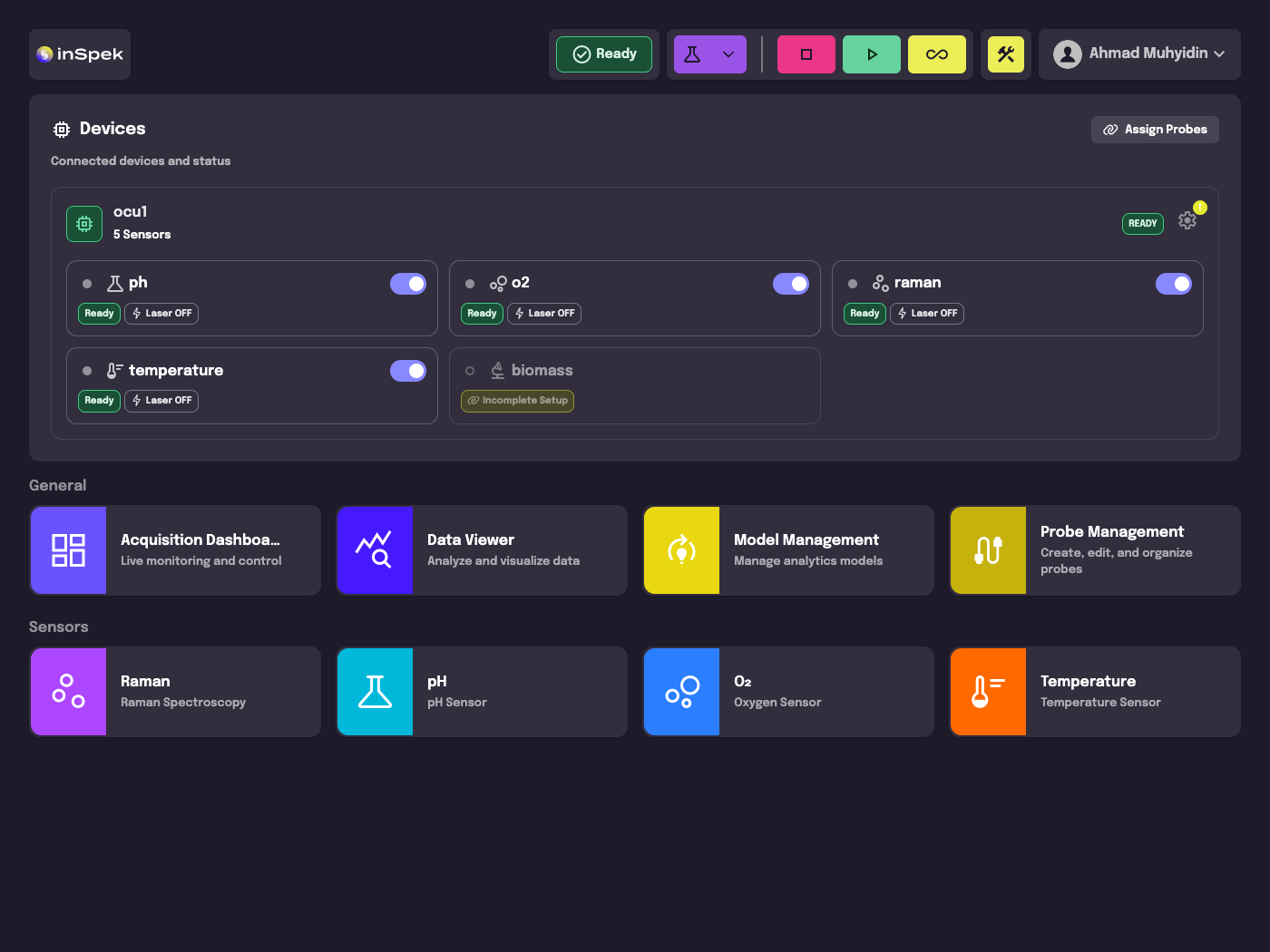
Task: Click the Devices chip icon in header
Action: point(62,130)
